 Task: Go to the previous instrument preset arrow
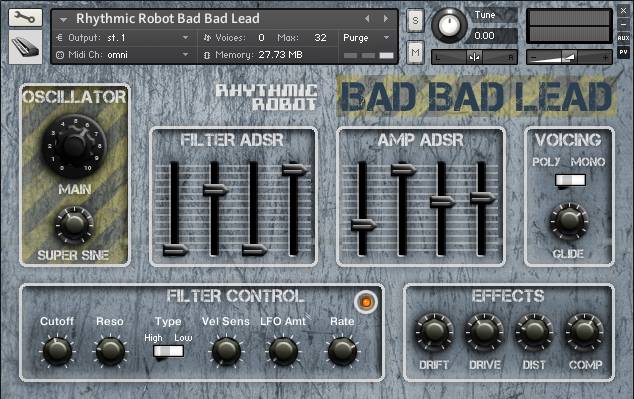click(367, 19)
